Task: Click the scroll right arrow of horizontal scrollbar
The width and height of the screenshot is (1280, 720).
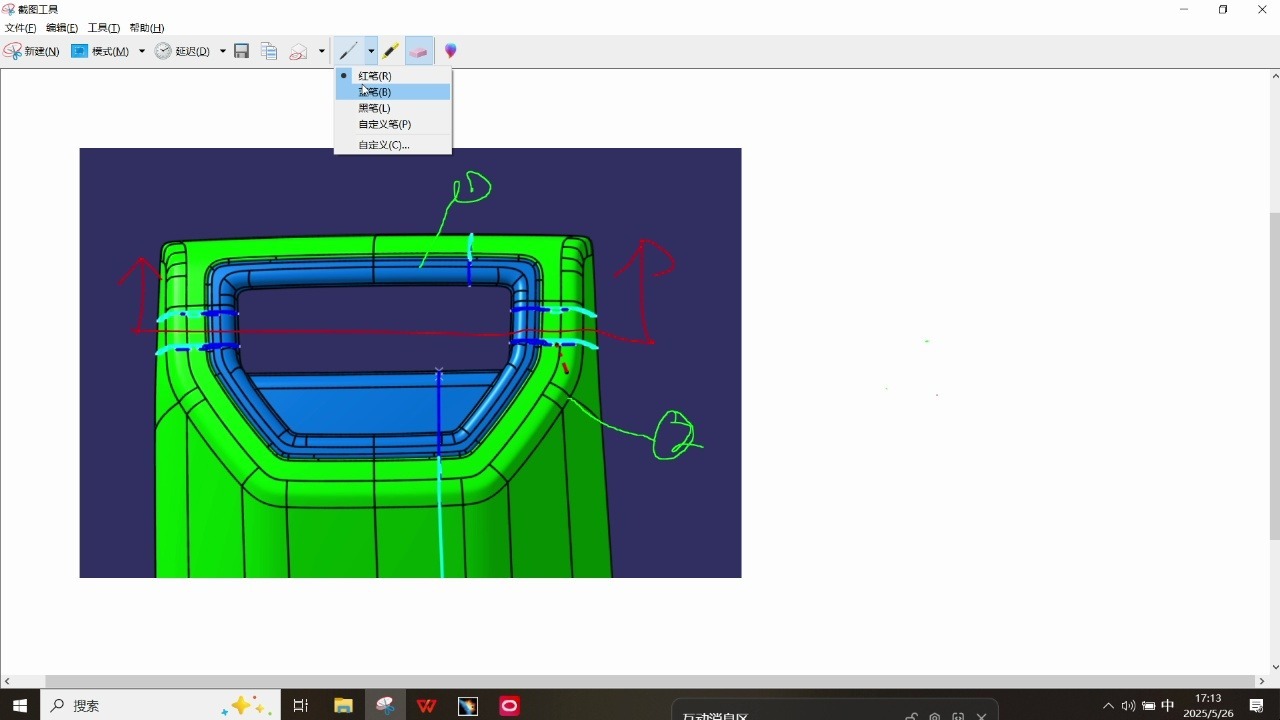Action: coord(1262,682)
